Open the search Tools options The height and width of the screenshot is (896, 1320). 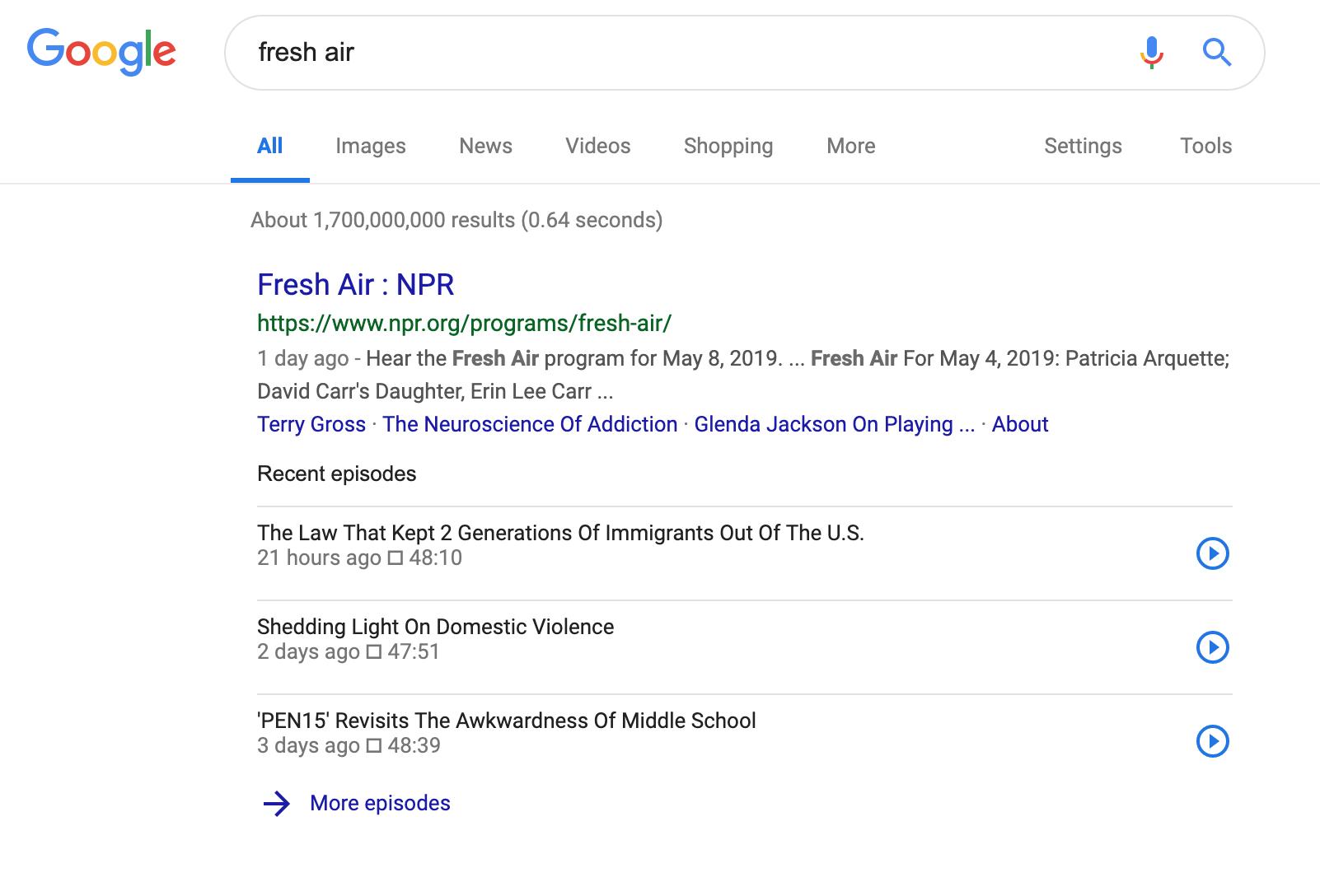1205,147
